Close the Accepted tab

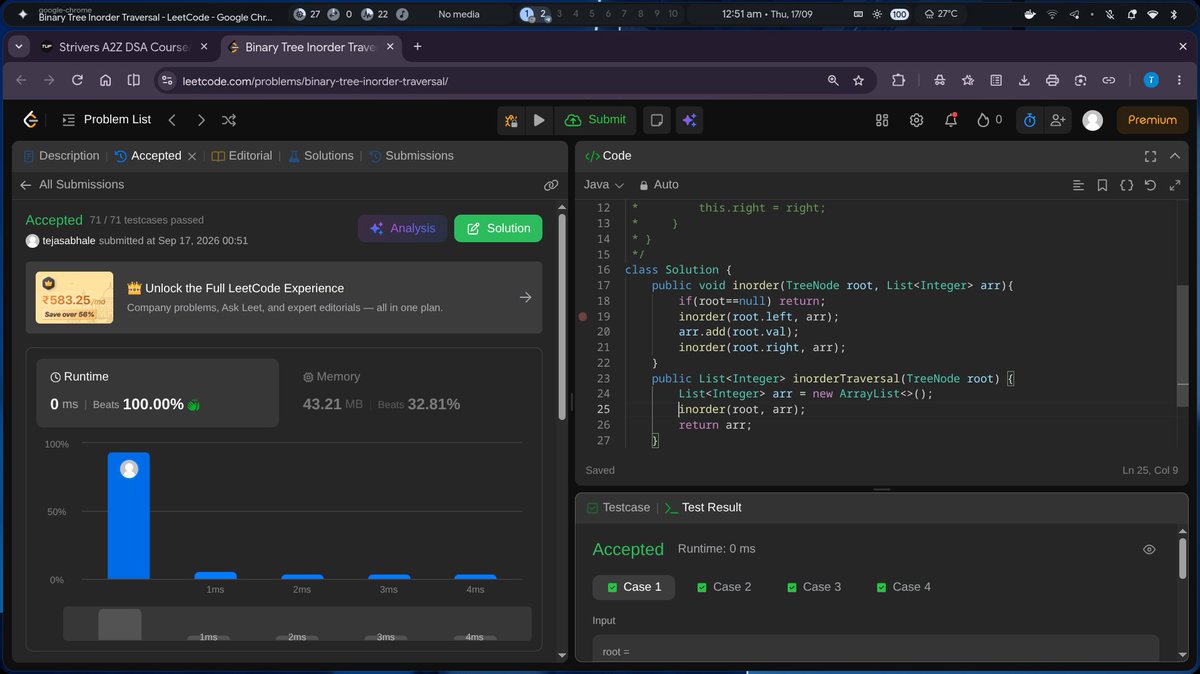coord(192,156)
